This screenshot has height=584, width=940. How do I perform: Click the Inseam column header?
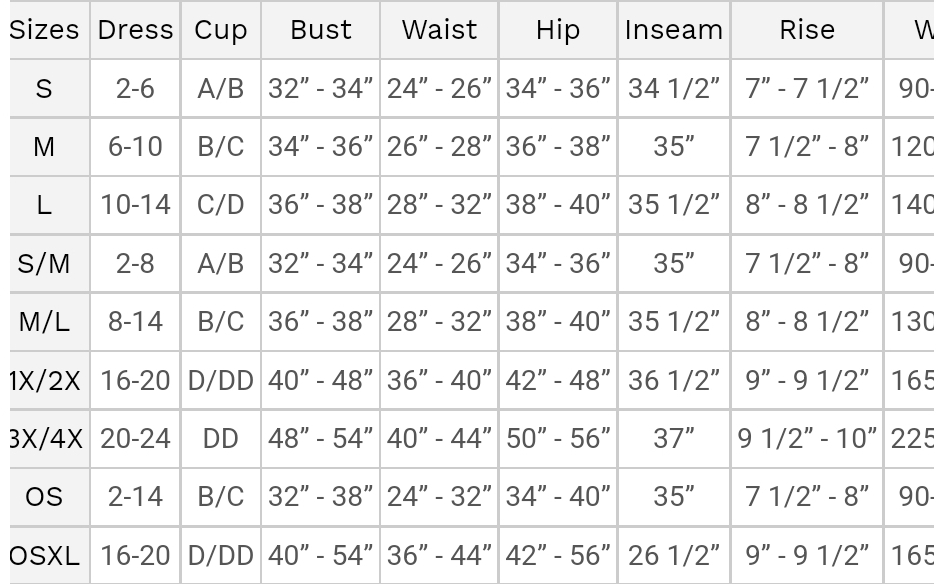point(674,30)
